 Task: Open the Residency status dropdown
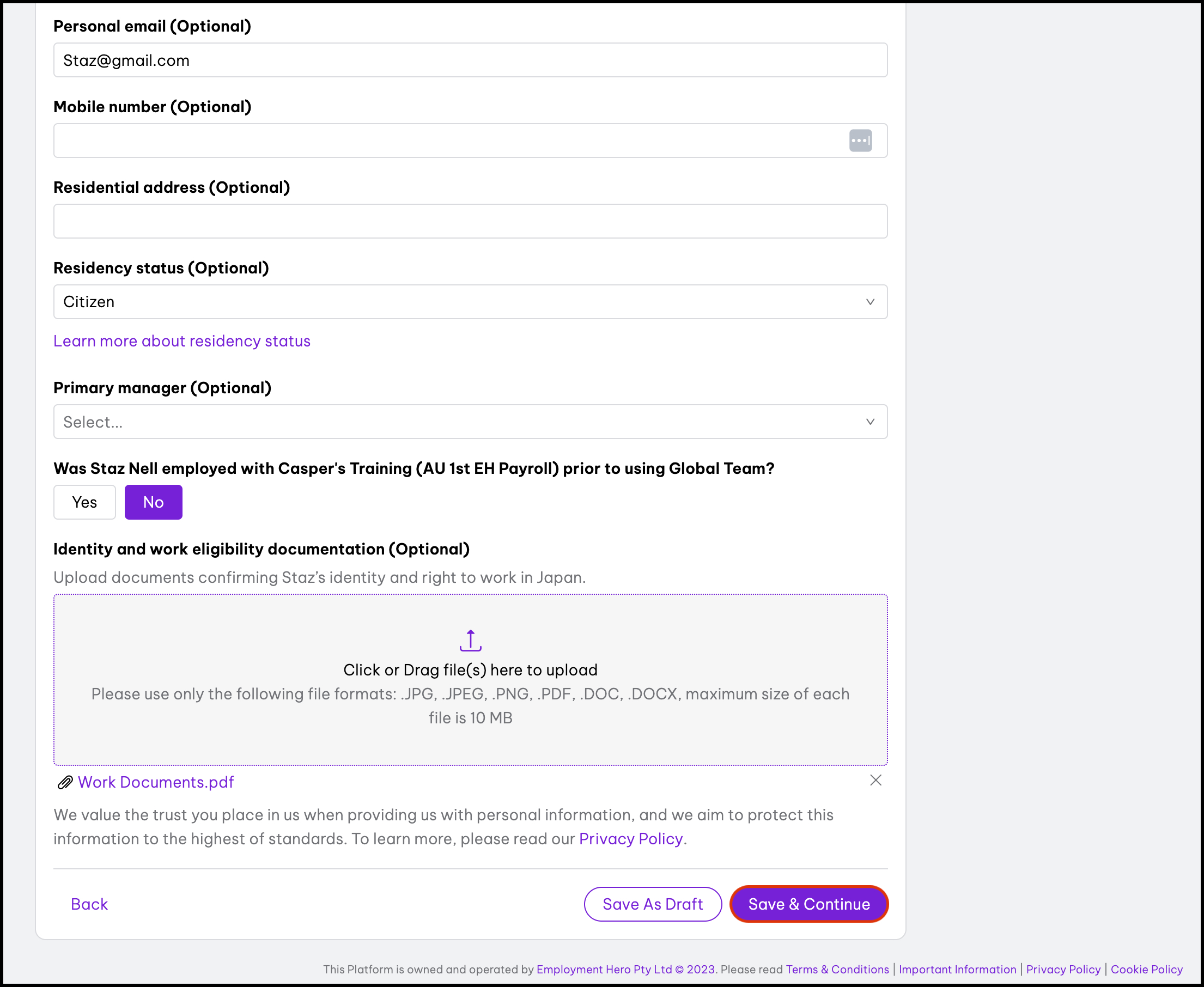tap(470, 302)
